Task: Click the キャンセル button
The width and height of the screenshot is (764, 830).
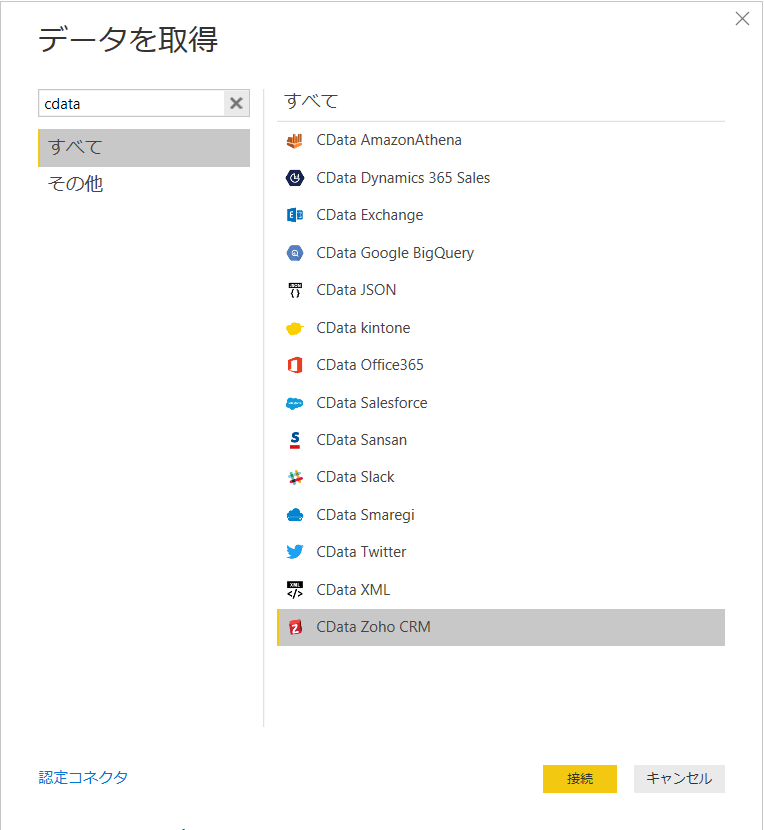Action: (679, 779)
